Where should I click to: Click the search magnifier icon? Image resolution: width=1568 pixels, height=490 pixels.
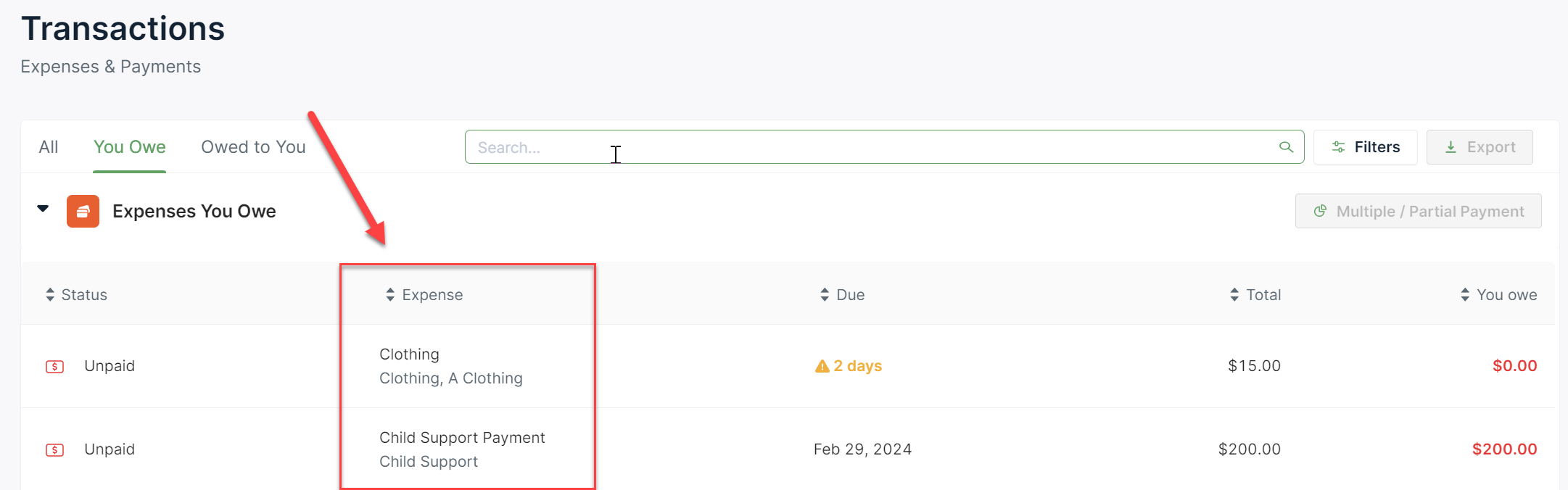point(1286,147)
